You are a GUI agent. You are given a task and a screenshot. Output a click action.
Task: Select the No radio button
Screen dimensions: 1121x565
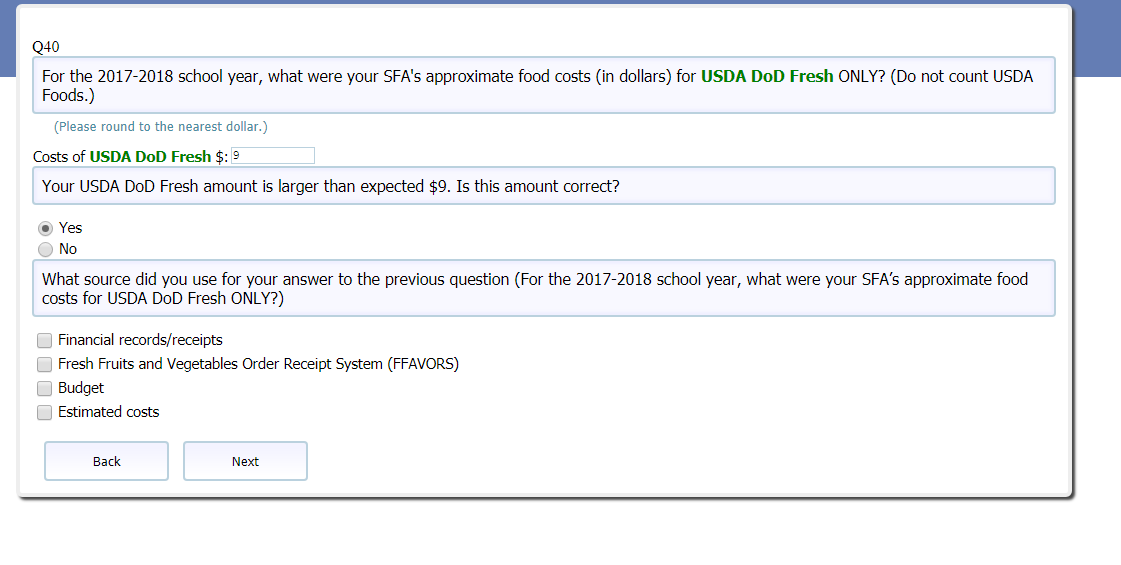pos(45,249)
